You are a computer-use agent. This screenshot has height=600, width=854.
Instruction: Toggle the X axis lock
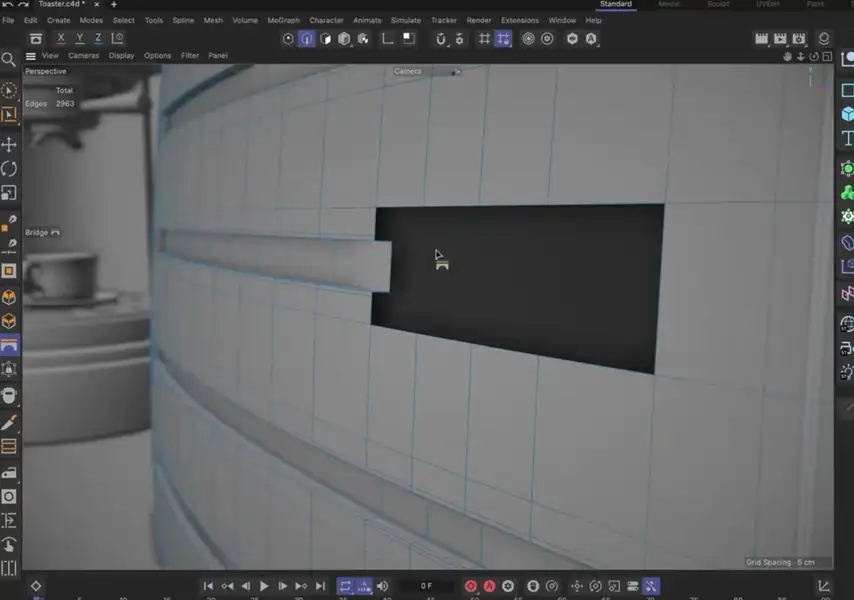tap(61, 37)
